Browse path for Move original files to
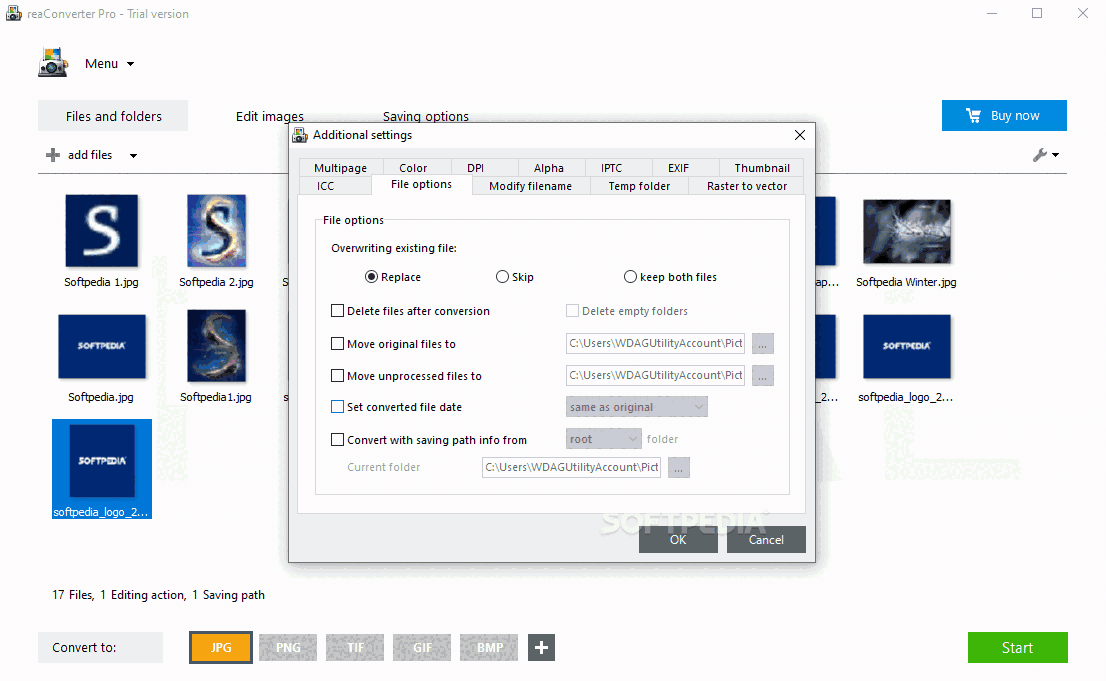Viewport: 1106px width, 681px height. pos(762,343)
